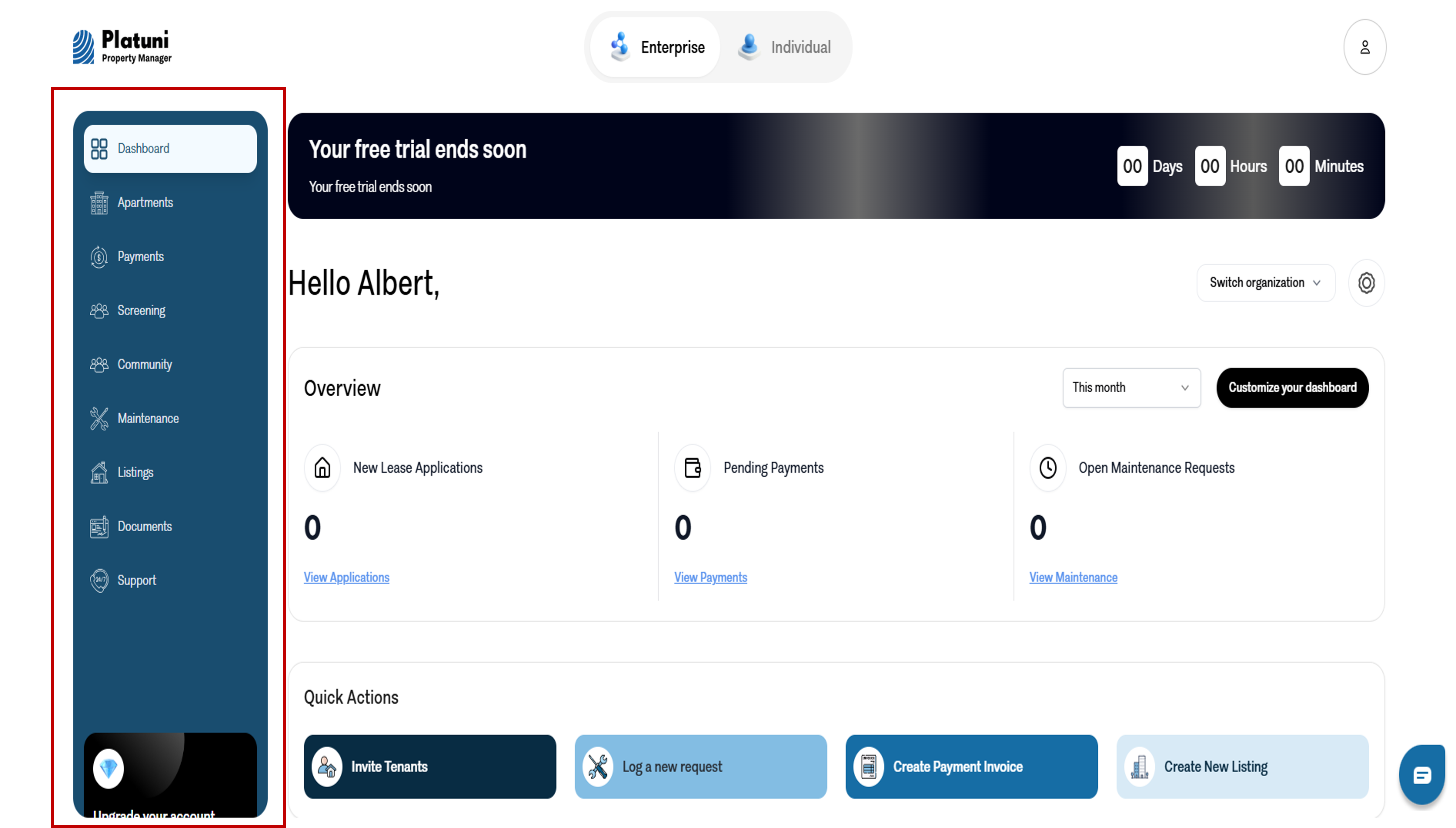The height and width of the screenshot is (828, 1456).
Task: Click the New Lease Applications home icon
Action: tap(322, 467)
